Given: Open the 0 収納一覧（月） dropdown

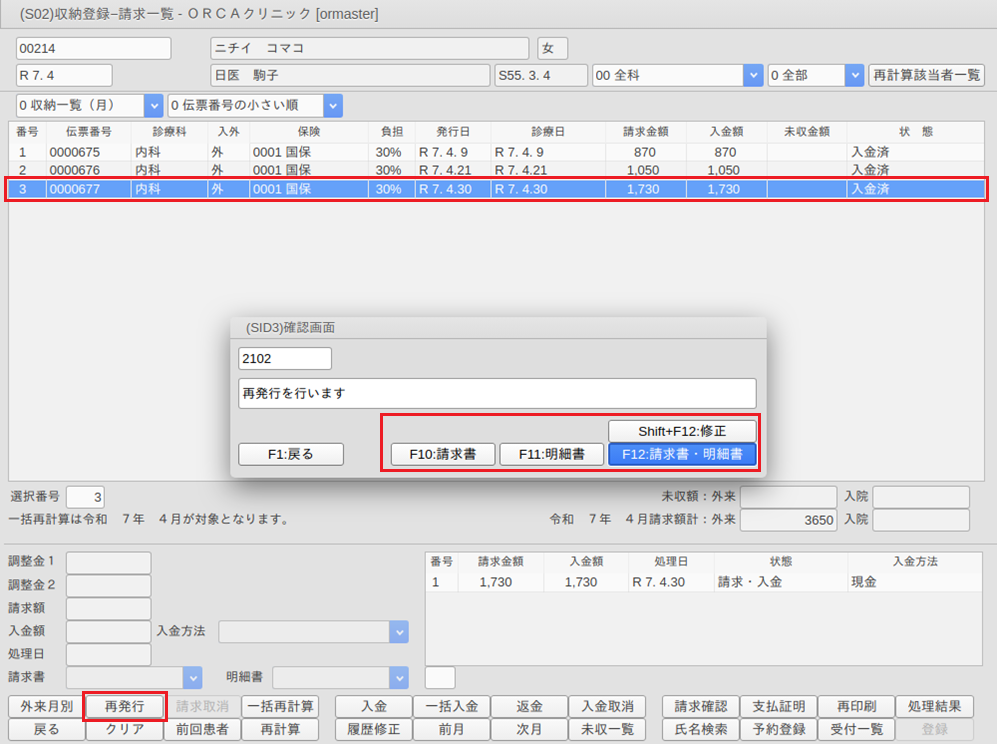Looking at the screenshot, I should click(153, 105).
